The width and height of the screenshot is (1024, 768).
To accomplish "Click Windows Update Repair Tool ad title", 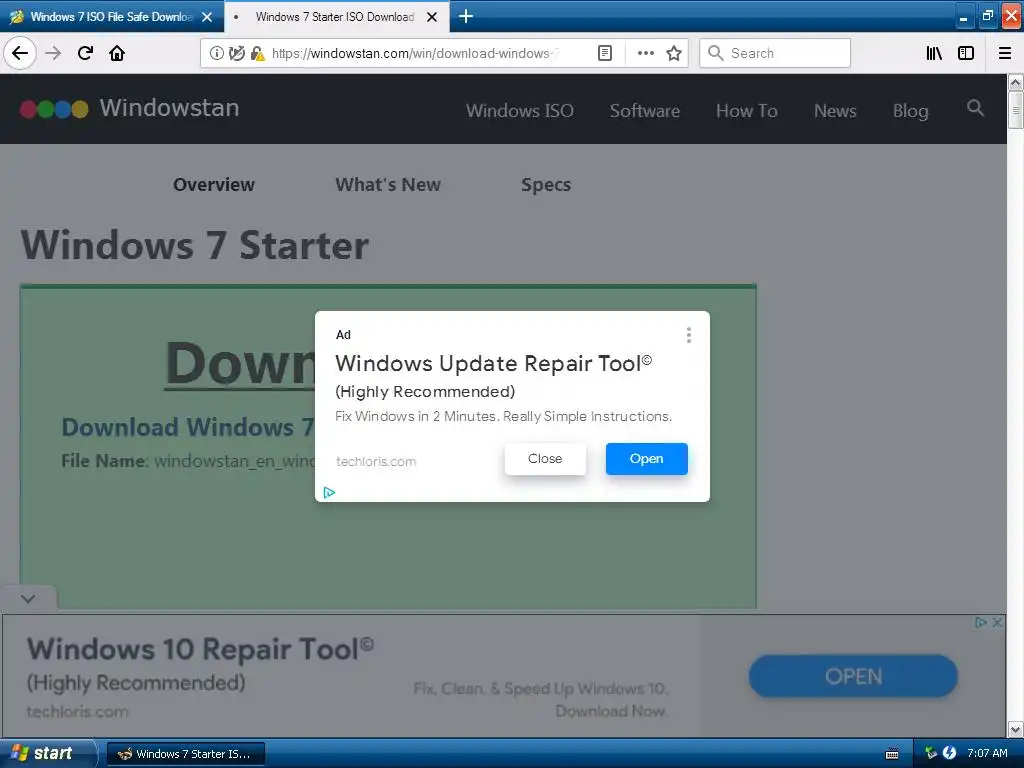I will click(x=493, y=363).
